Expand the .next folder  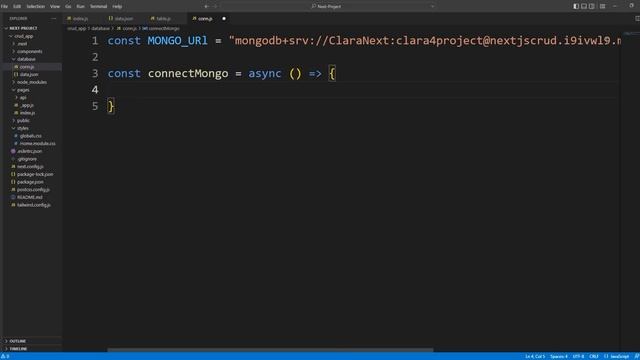[x=22, y=44]
